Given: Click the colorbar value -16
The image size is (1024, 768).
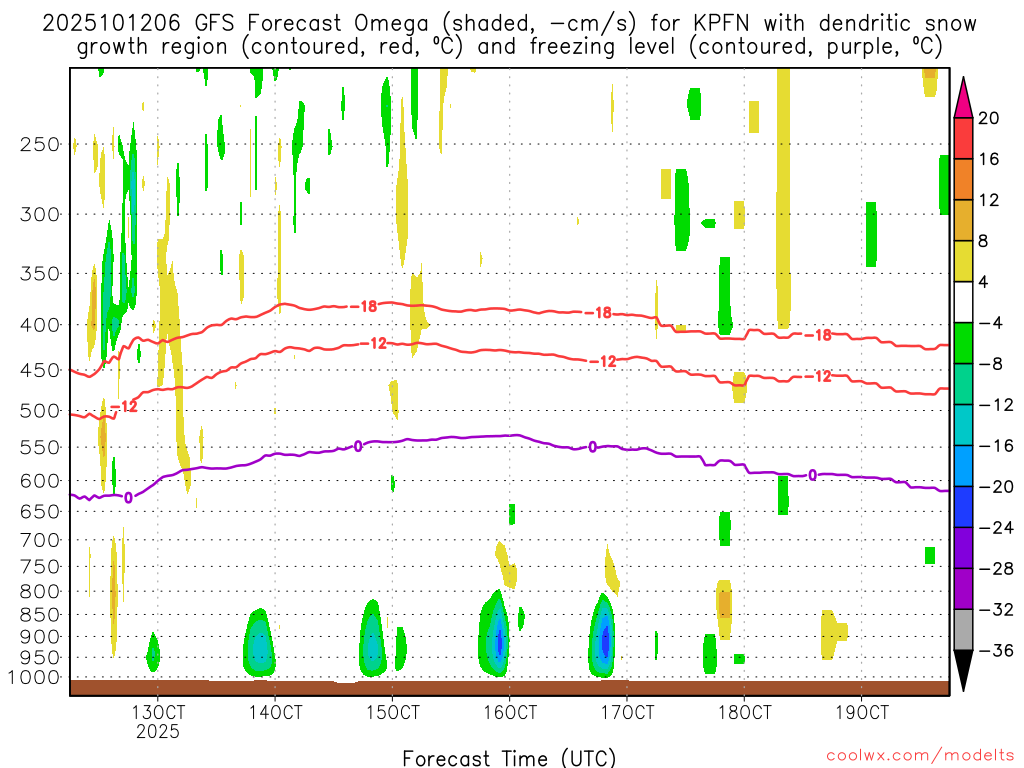Looking at the screenshot, I should pyautogui.click(x=995, y=446).
